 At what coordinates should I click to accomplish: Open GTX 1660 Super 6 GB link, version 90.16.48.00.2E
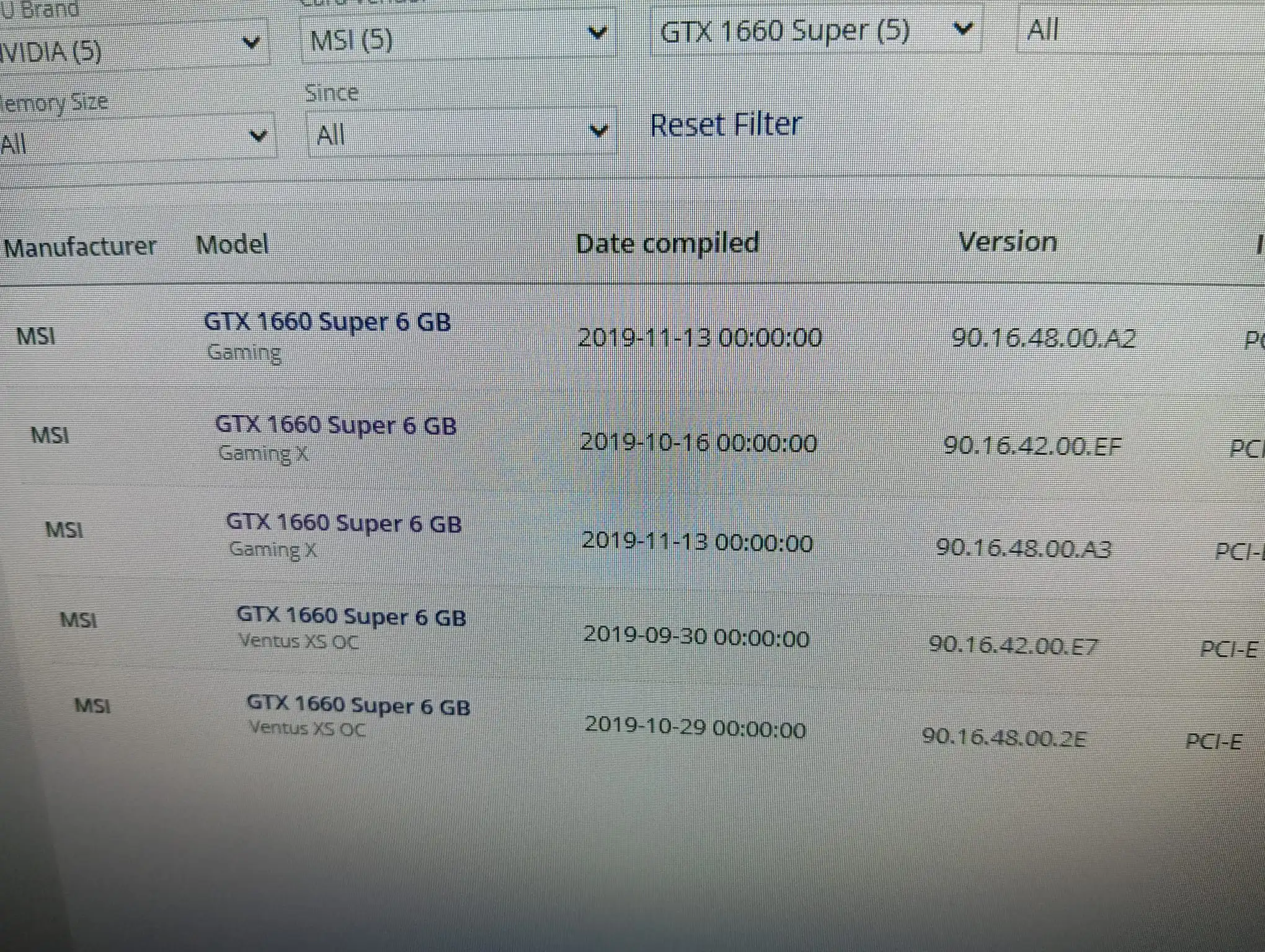(x=358, y=705)
